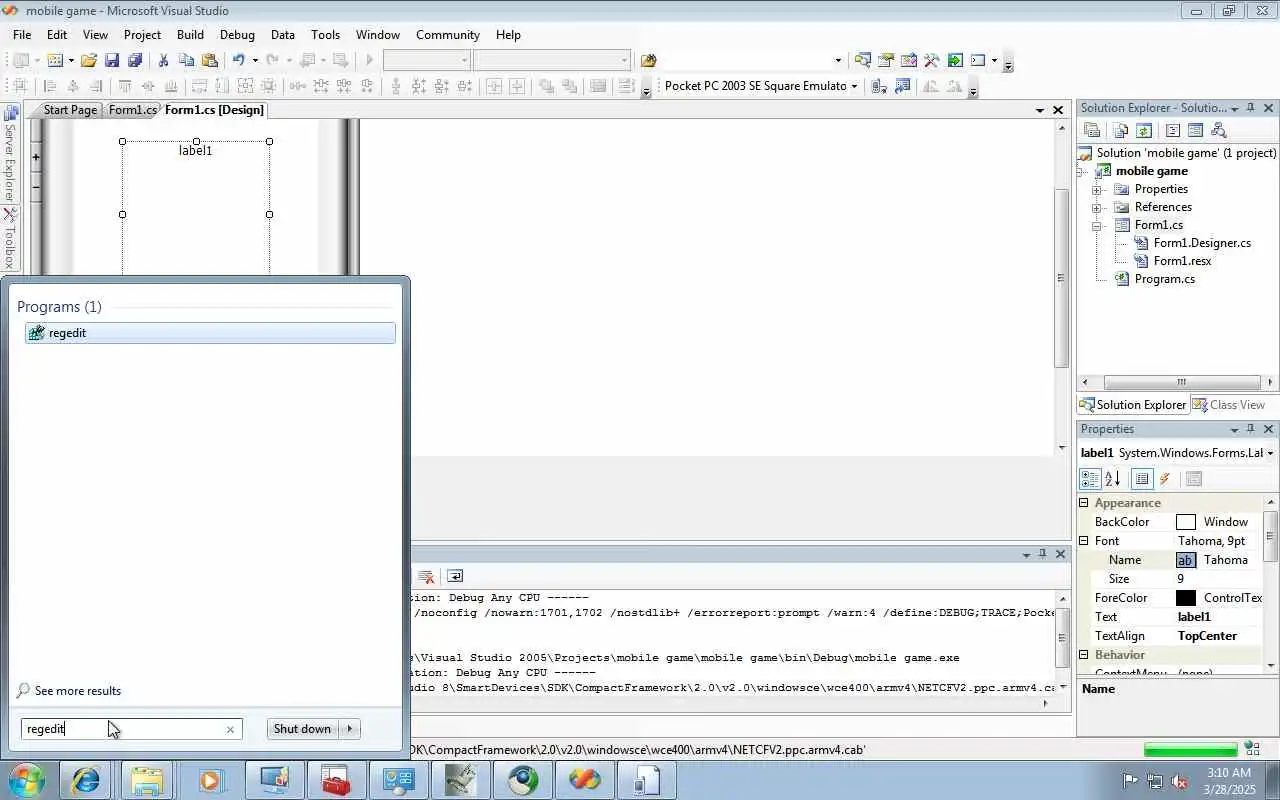
Task: Undo the last action with the blue arrow
Action: pyautogui.click(x=239, y=60)
